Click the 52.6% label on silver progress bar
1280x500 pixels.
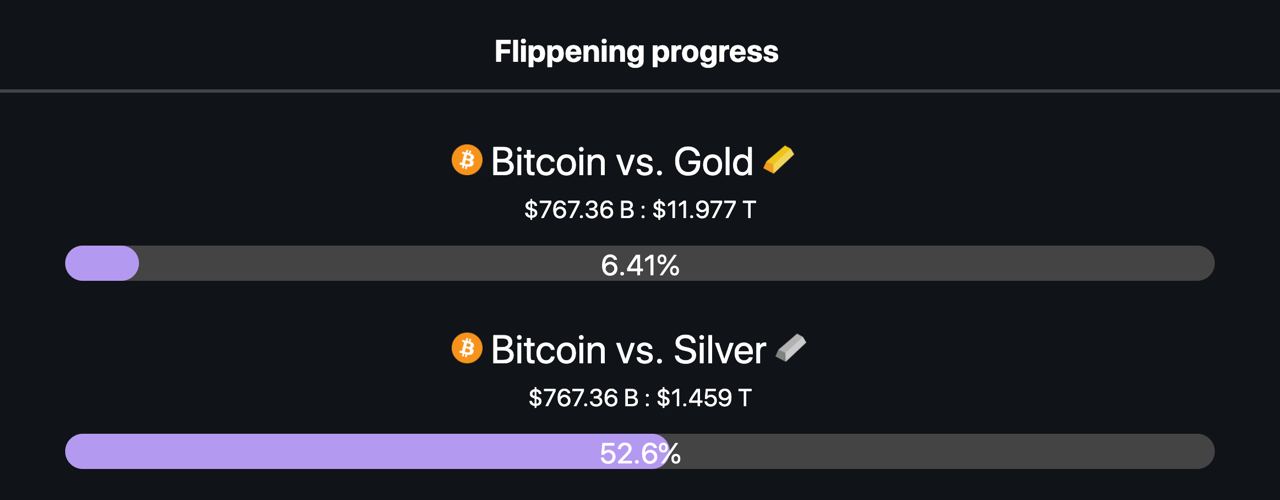click(640, 453)
